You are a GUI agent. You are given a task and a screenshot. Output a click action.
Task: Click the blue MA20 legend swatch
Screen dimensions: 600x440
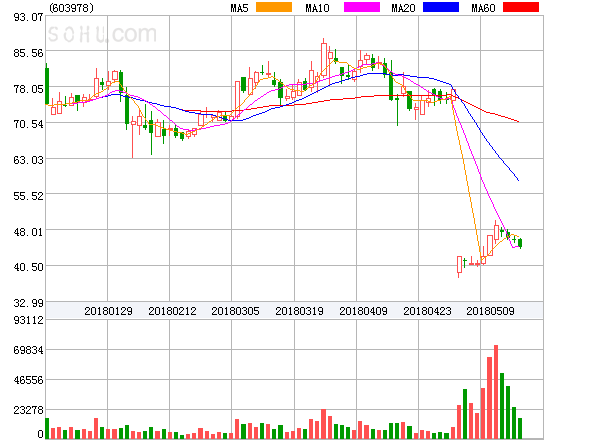(x=441, y=7)
